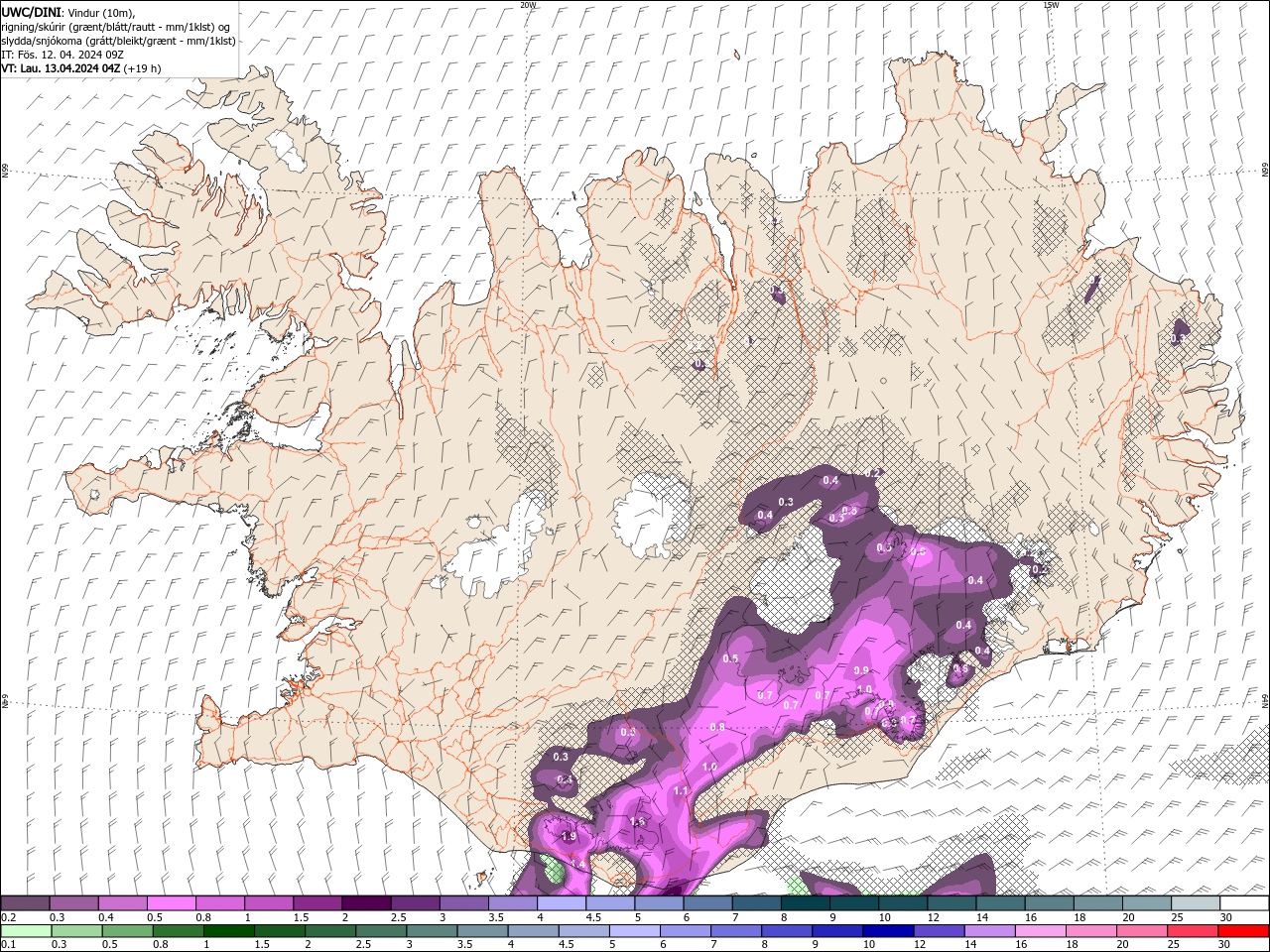Select the pale grey 25–30 swatch in upper legend

[1196, 903]
